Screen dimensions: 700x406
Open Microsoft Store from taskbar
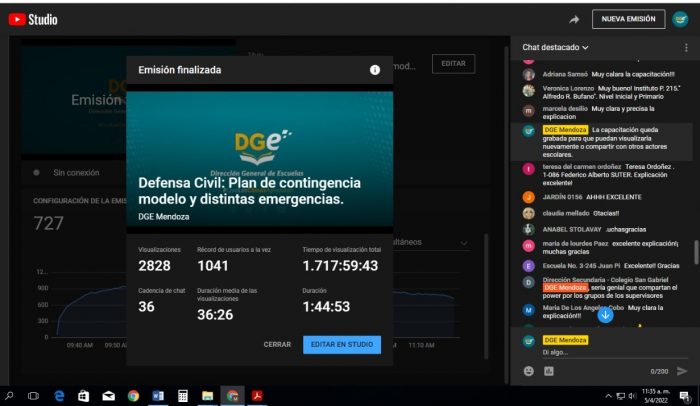pyautogui.click(x=83, y=396)
